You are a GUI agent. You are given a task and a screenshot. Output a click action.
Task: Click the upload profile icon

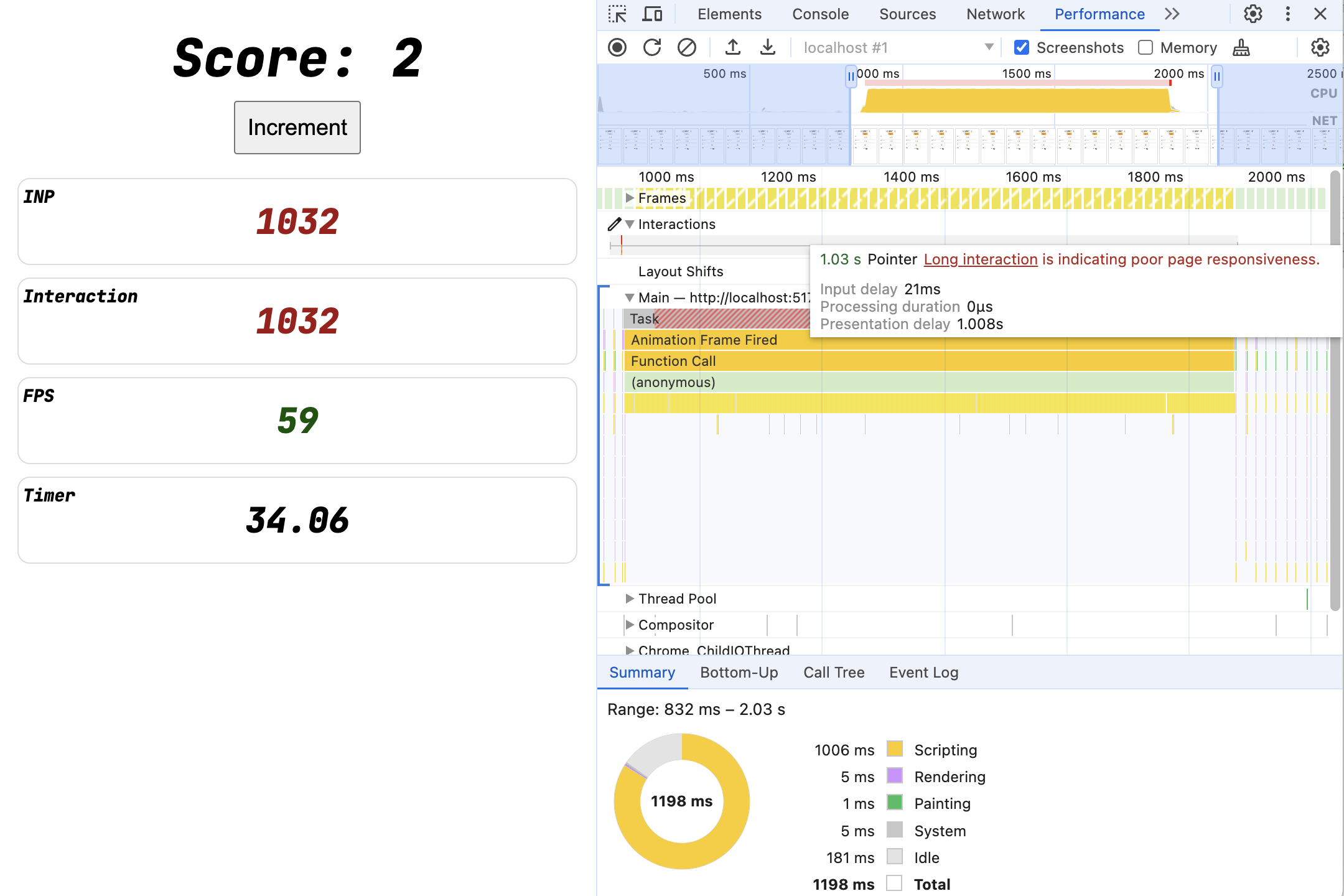[732, 47]
